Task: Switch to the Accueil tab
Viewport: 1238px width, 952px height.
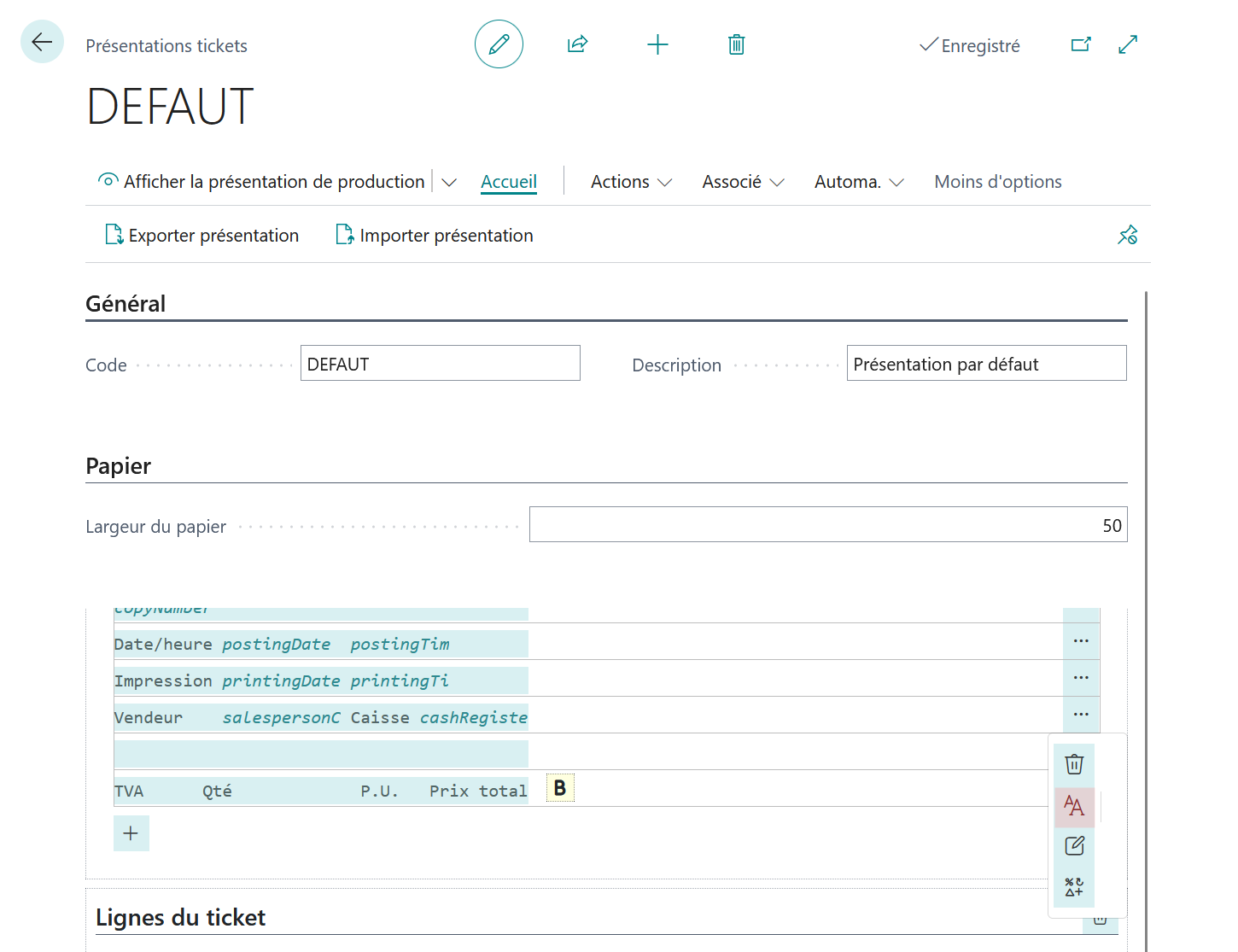Action: 509,182
